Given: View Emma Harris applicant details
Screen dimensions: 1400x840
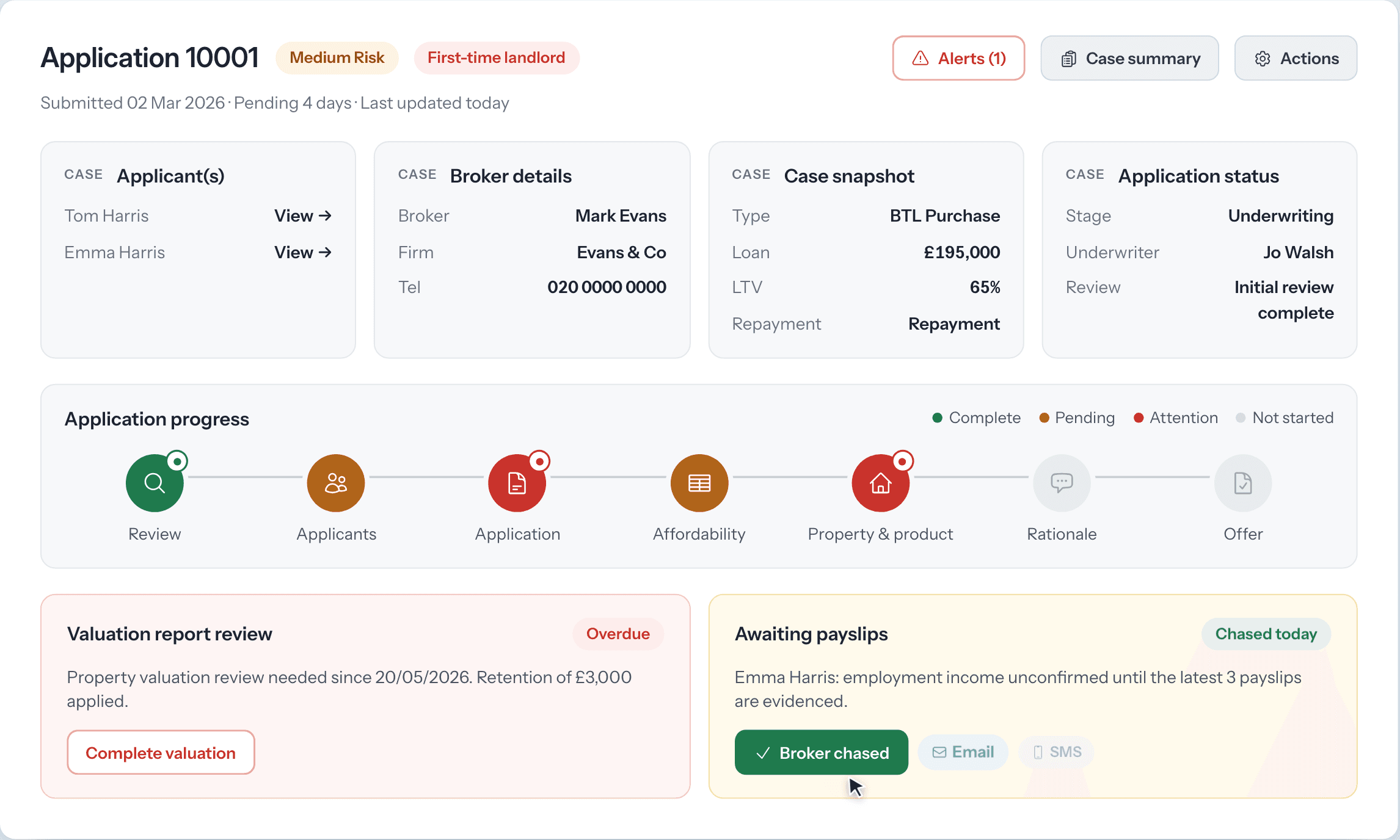Looking at the screenshot, I should pos(303,252).
